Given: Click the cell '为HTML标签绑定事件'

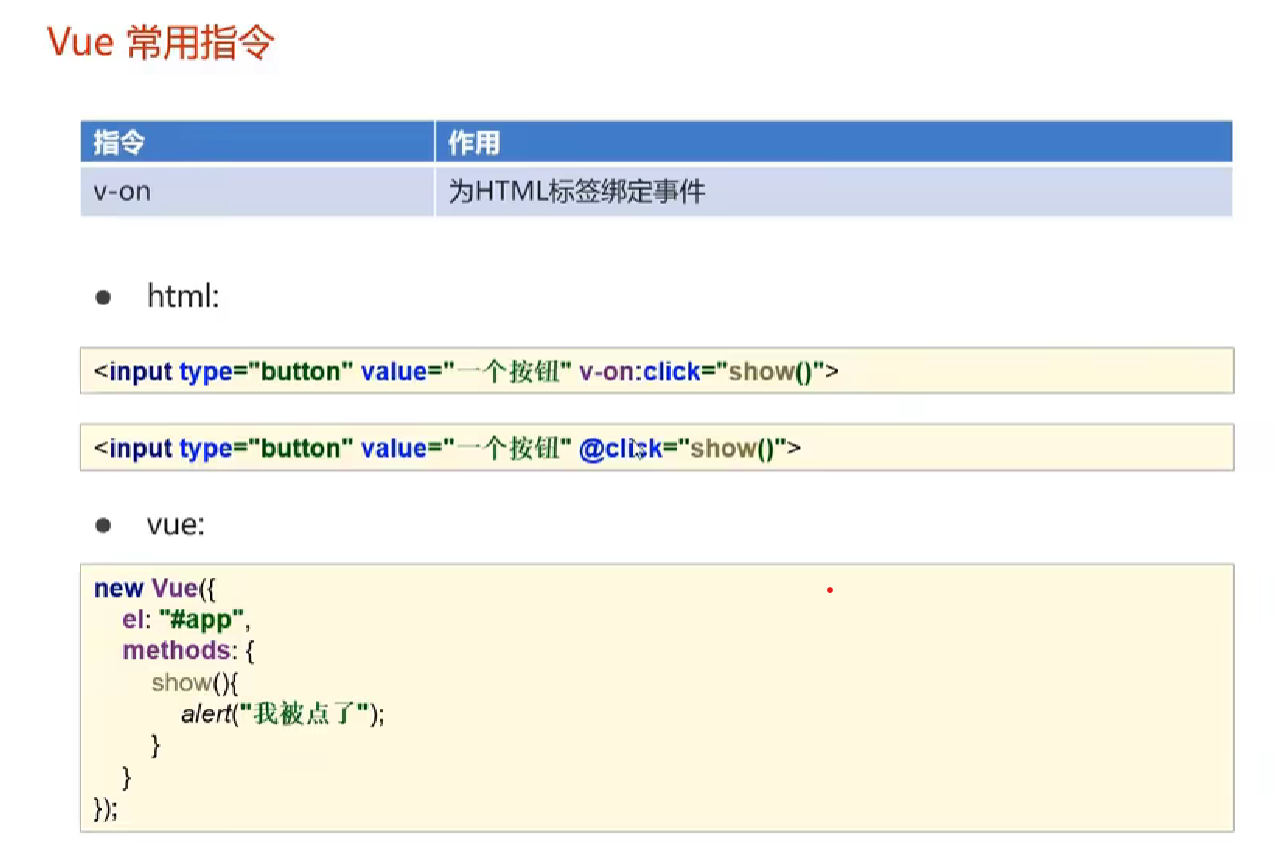Looking at the screenshot, I should 834,191.
